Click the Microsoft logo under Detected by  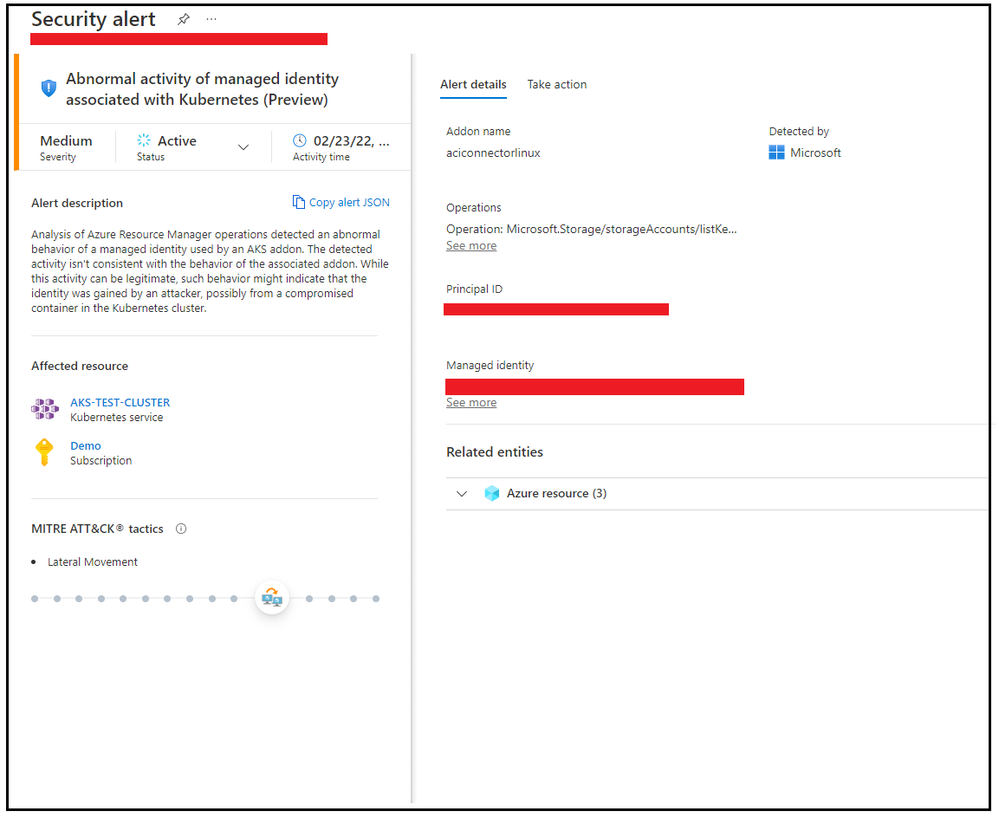point(777,152)
